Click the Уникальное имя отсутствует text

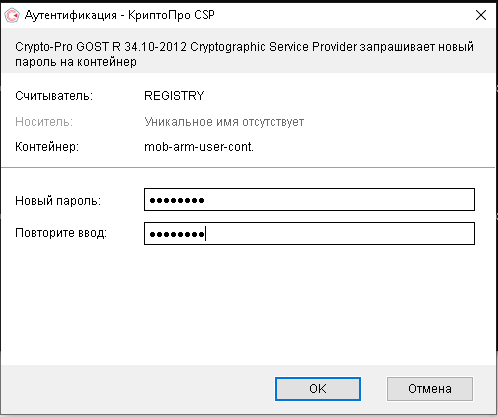click(224, 122)
